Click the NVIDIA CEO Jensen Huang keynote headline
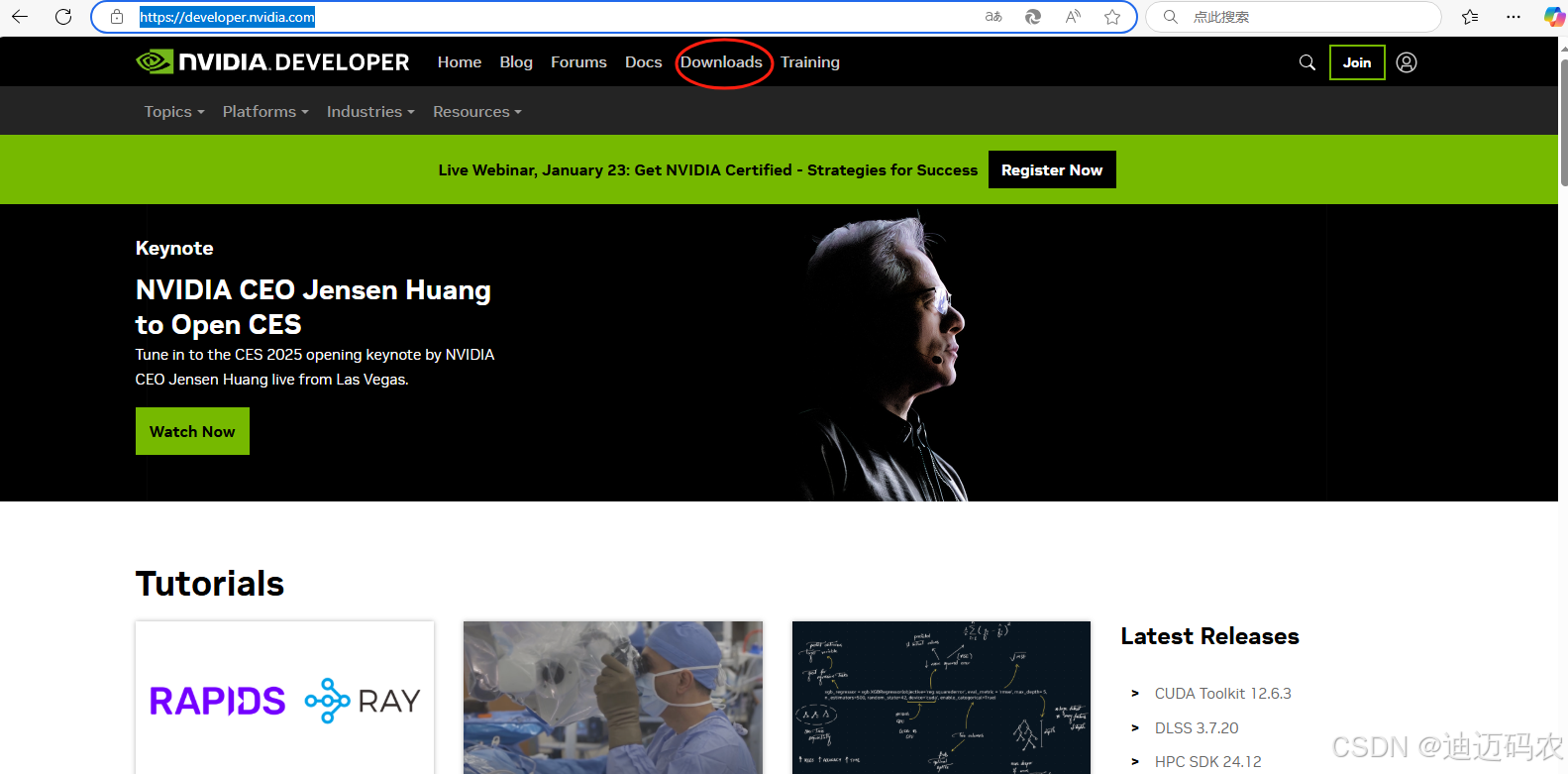Viewport: 1568px width, 774px height. pyautogui.click(x=313, y=307)
